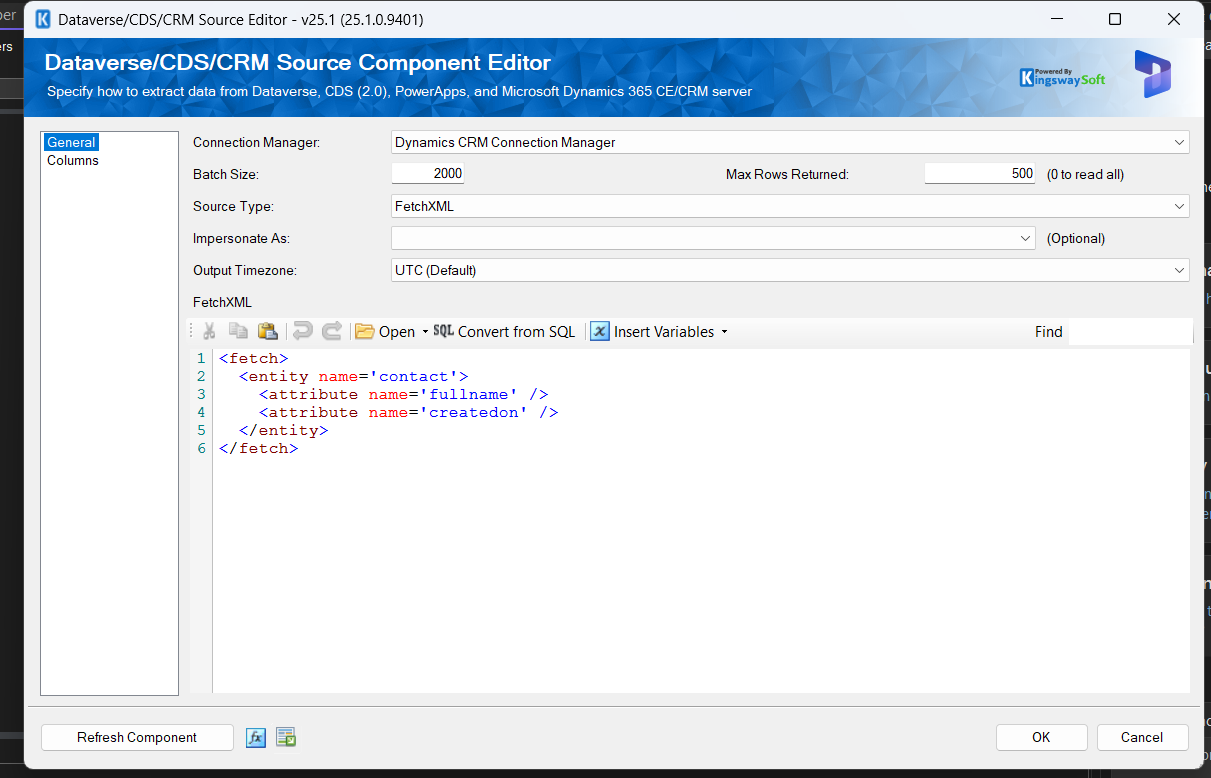Click the Cancel button

coord(1142,737)
